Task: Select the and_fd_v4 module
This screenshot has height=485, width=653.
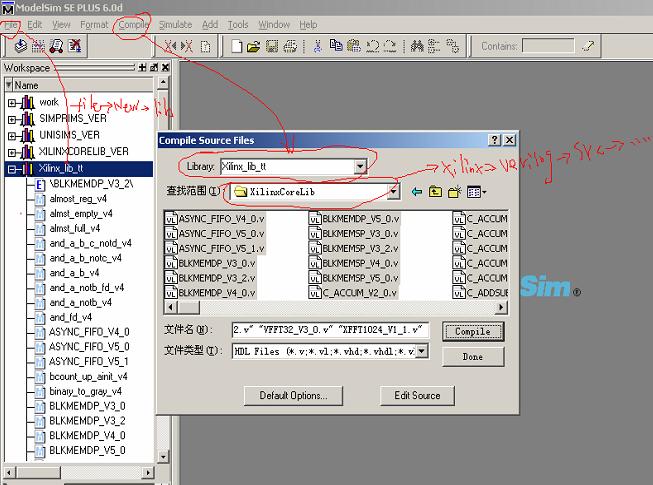Action: pos(70,317)
